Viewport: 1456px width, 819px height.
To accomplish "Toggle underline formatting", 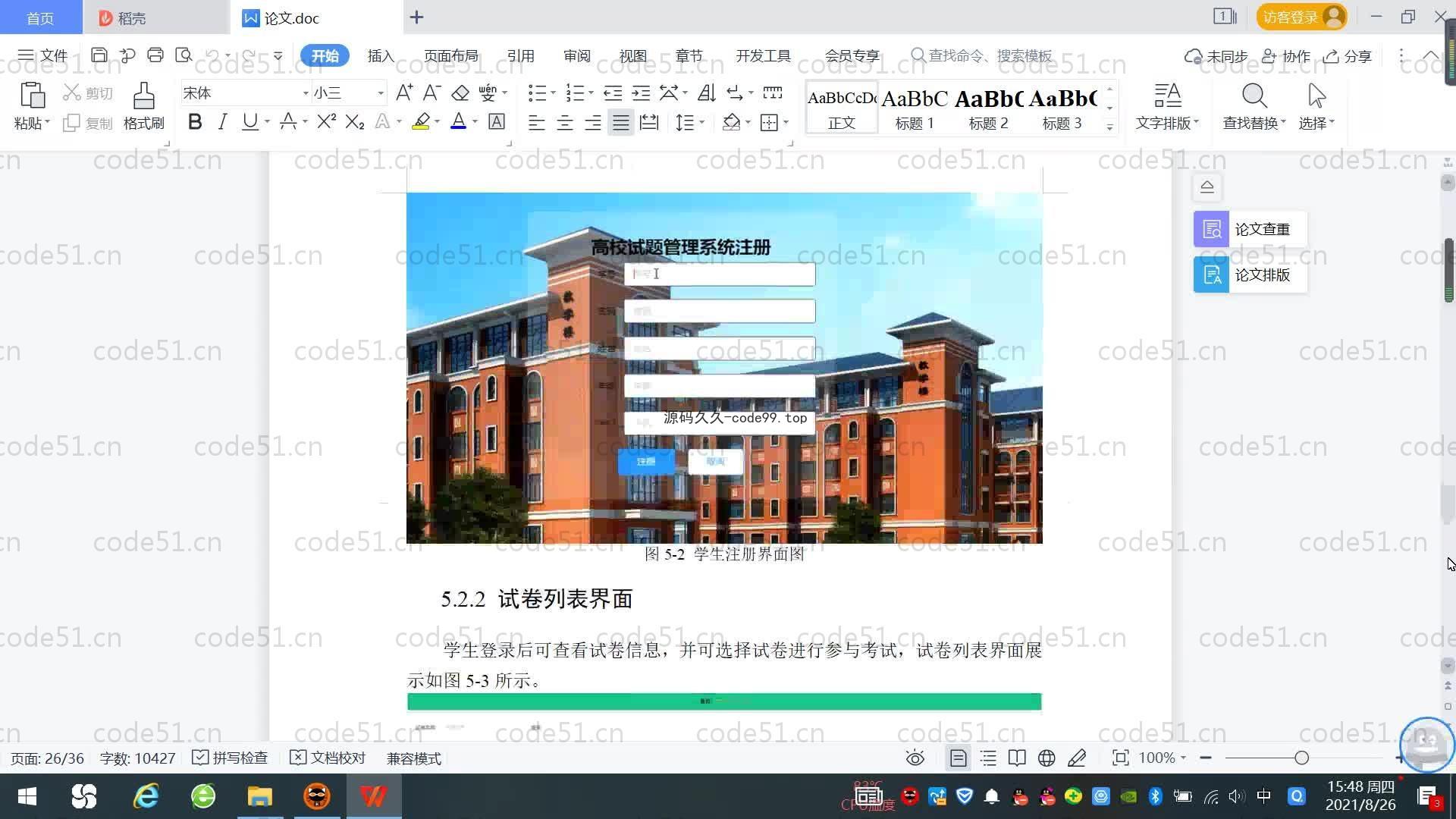I will pos(249,121).
